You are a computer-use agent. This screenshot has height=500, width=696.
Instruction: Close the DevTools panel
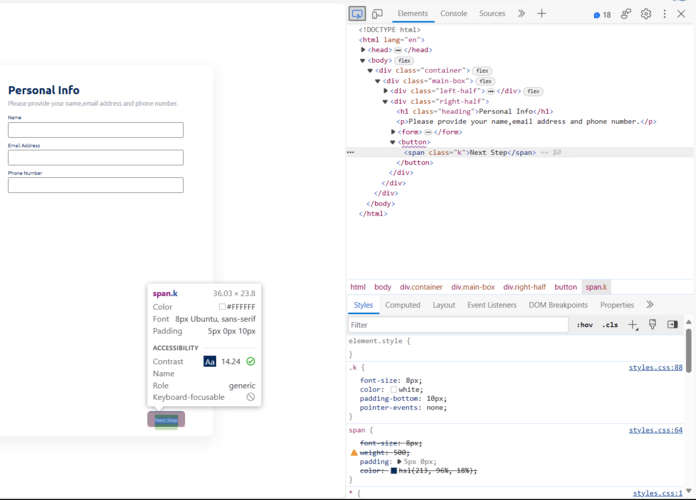point(681,14)
